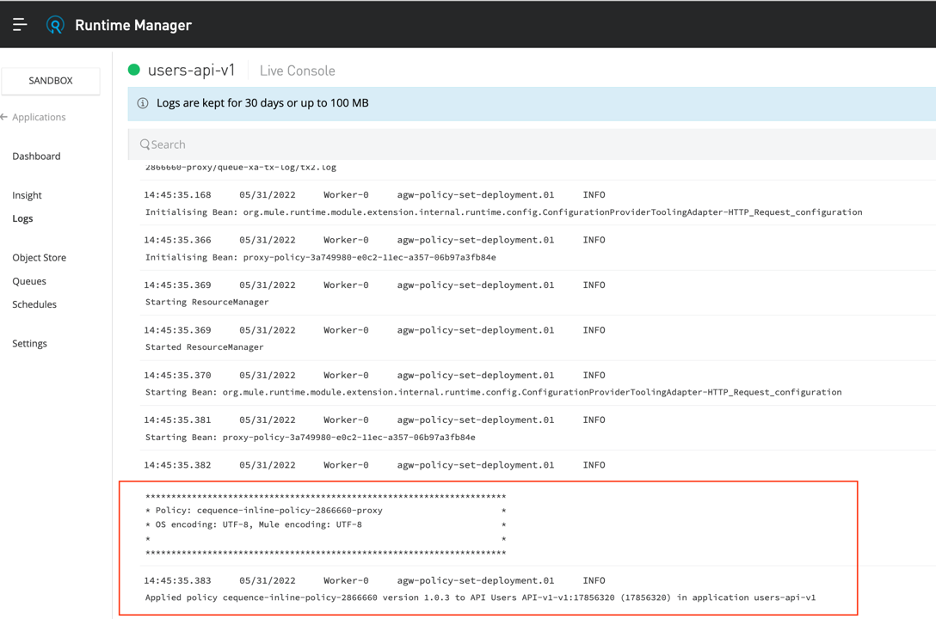Screen dimensions: 936x620
Task: Click the Started ResourceManager log message
Action: [x=204, y=347]
